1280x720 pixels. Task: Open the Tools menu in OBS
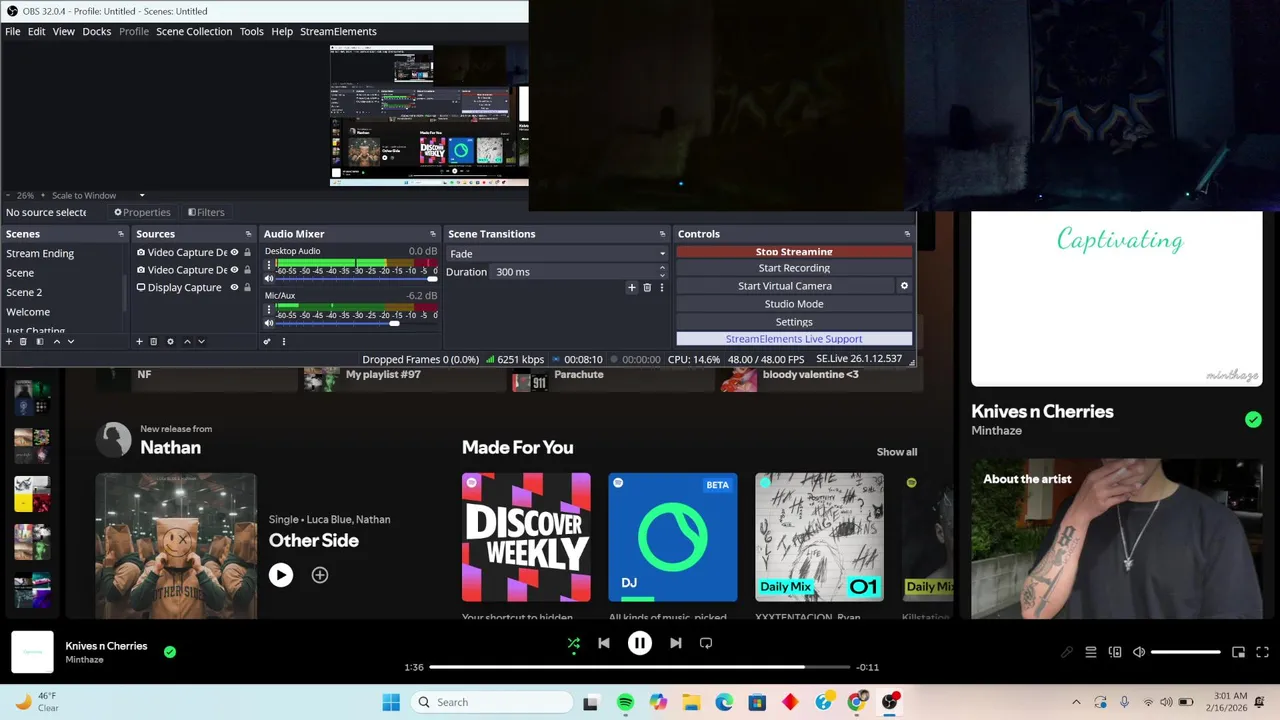point(252,31)
